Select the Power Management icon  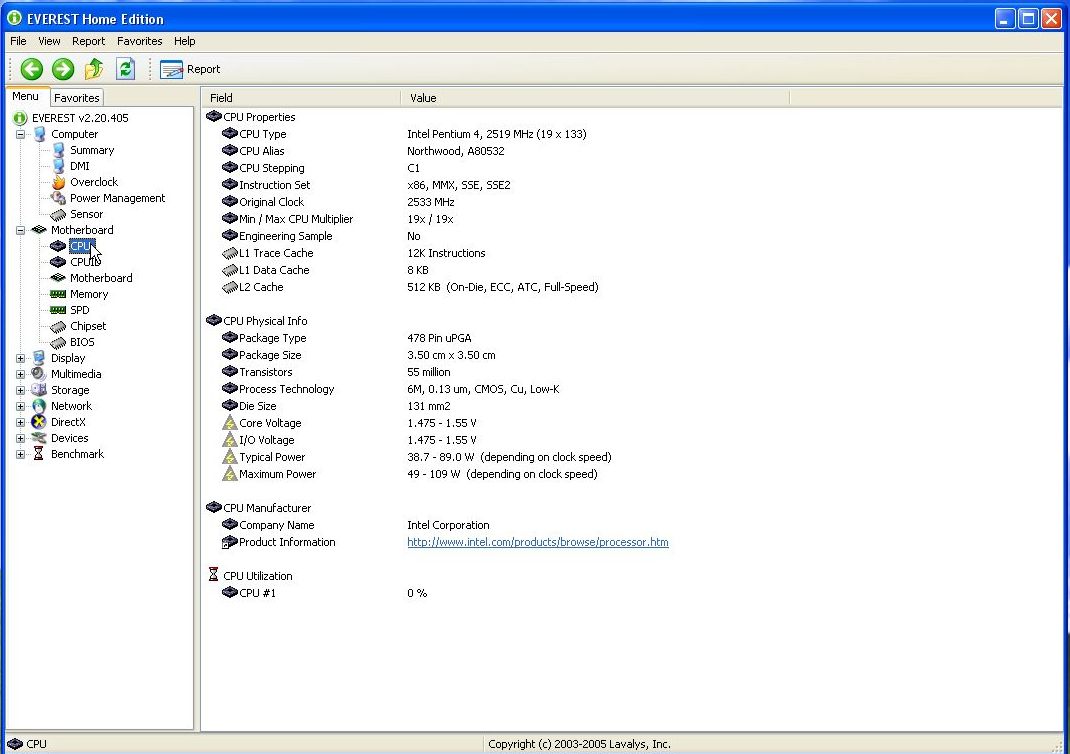click(59, 198)
